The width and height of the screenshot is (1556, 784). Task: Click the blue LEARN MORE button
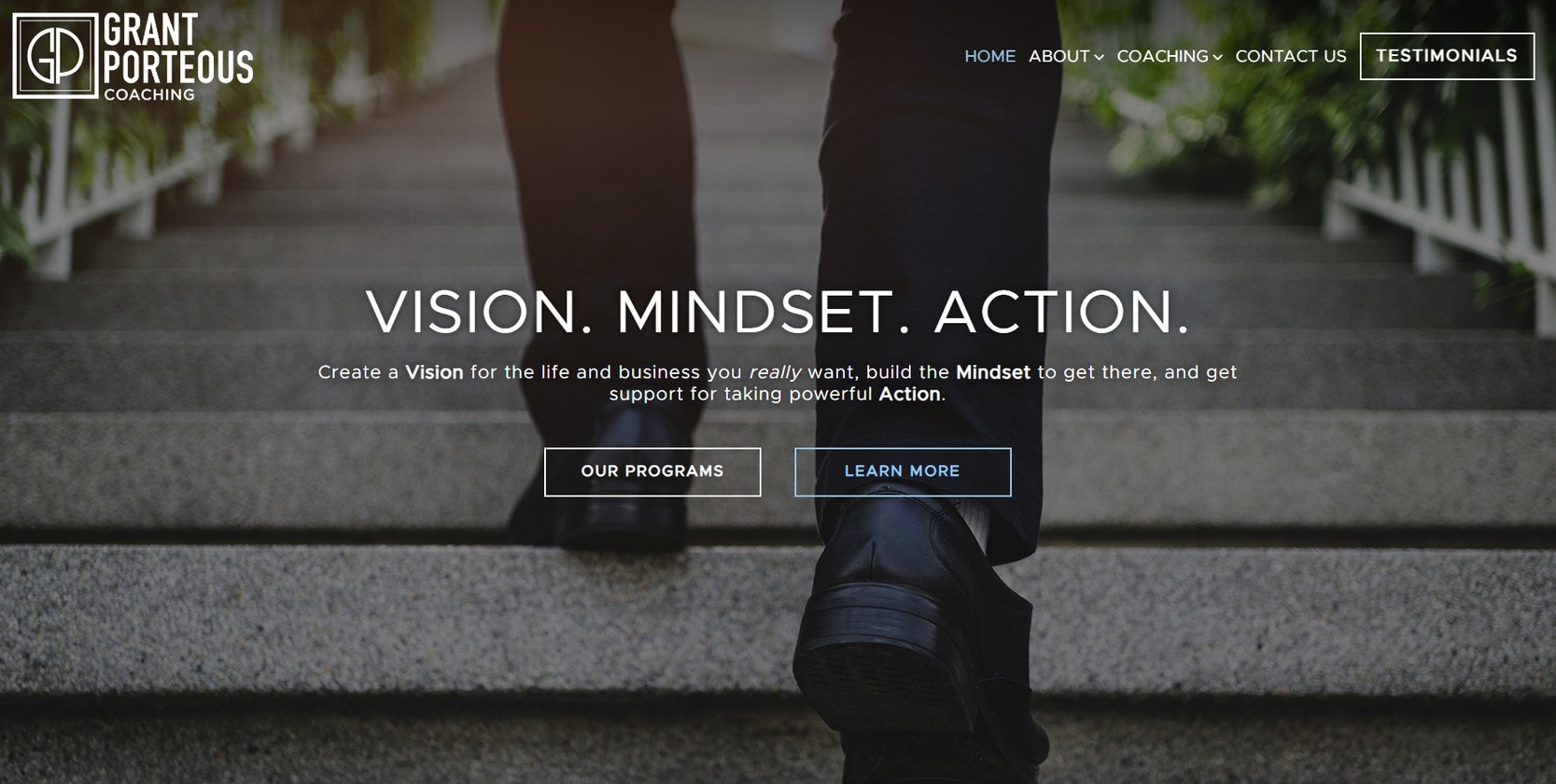pos(903,471)
